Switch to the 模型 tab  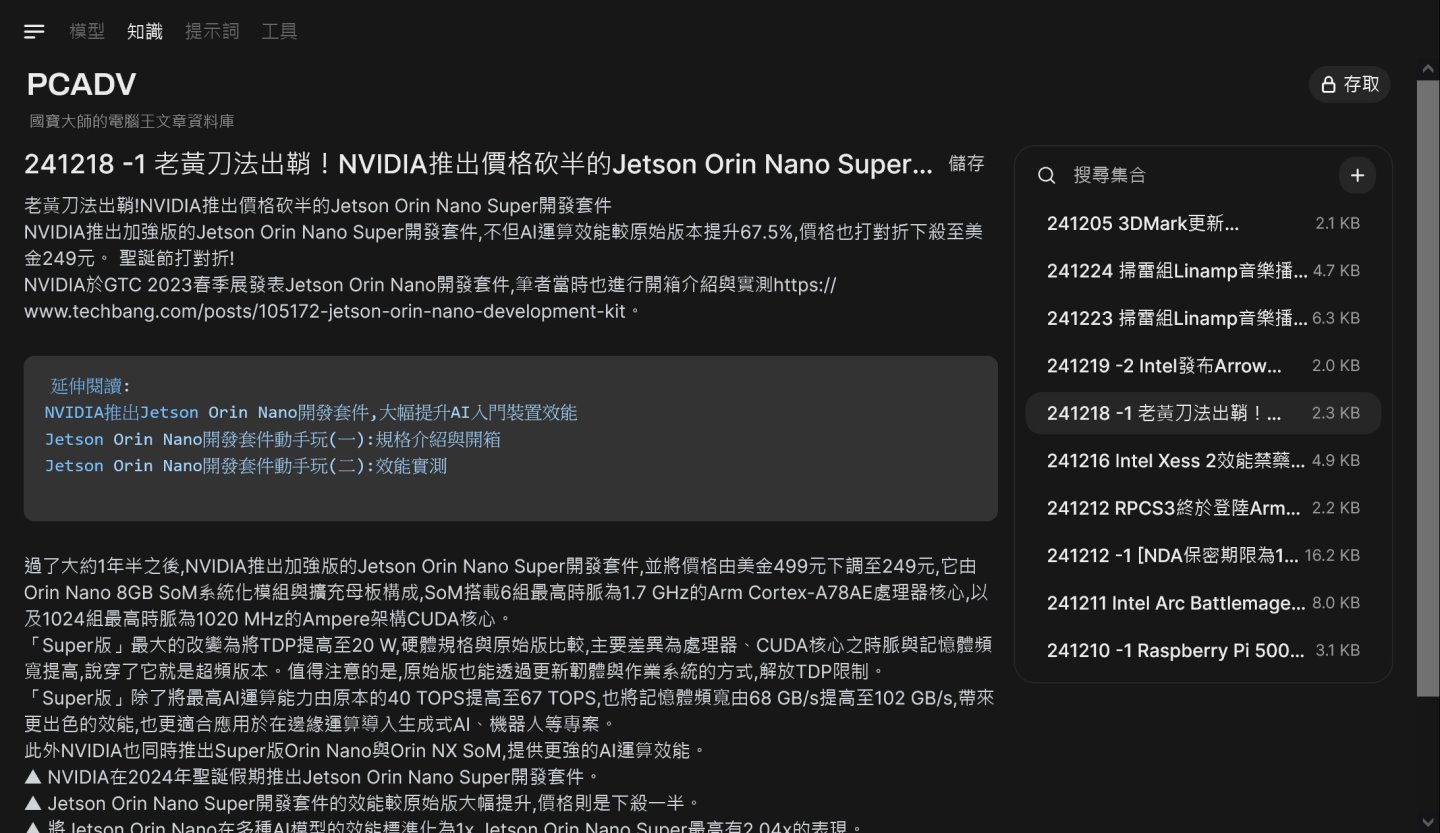(87, 31)
